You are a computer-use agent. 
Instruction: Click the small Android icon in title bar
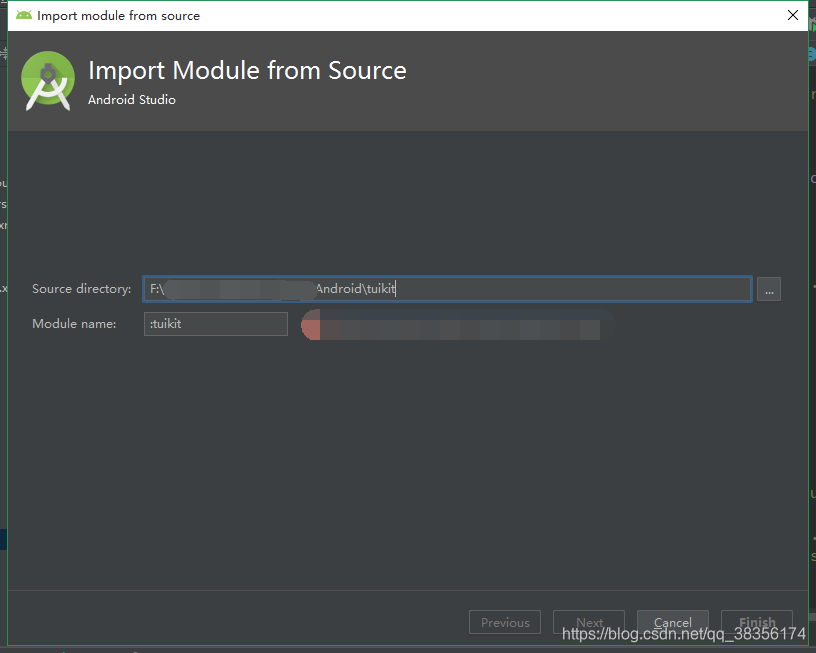pyautogui.click(x=23, y=15)
